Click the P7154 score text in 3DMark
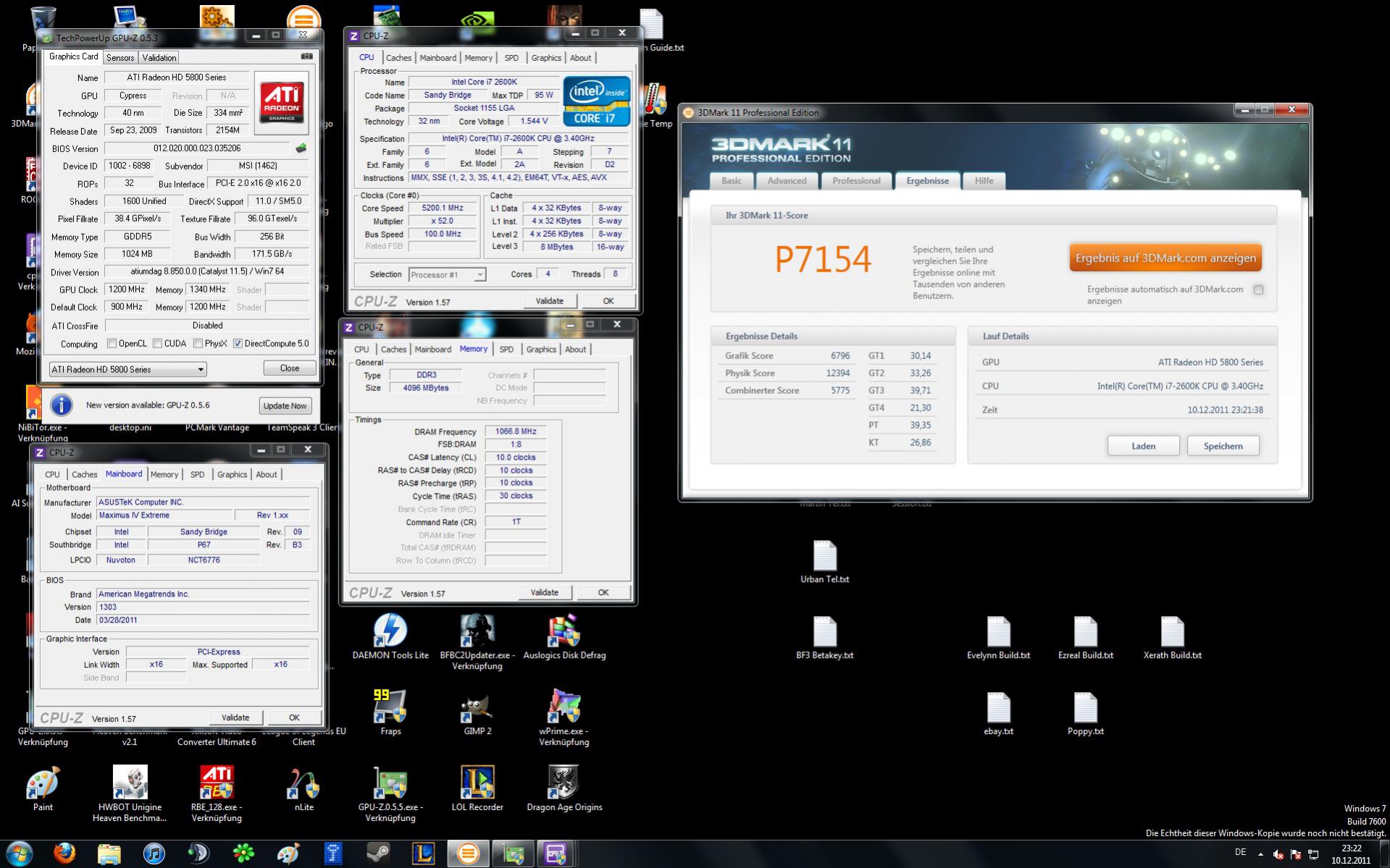1390x868 pixels. (x=823, y=259)
